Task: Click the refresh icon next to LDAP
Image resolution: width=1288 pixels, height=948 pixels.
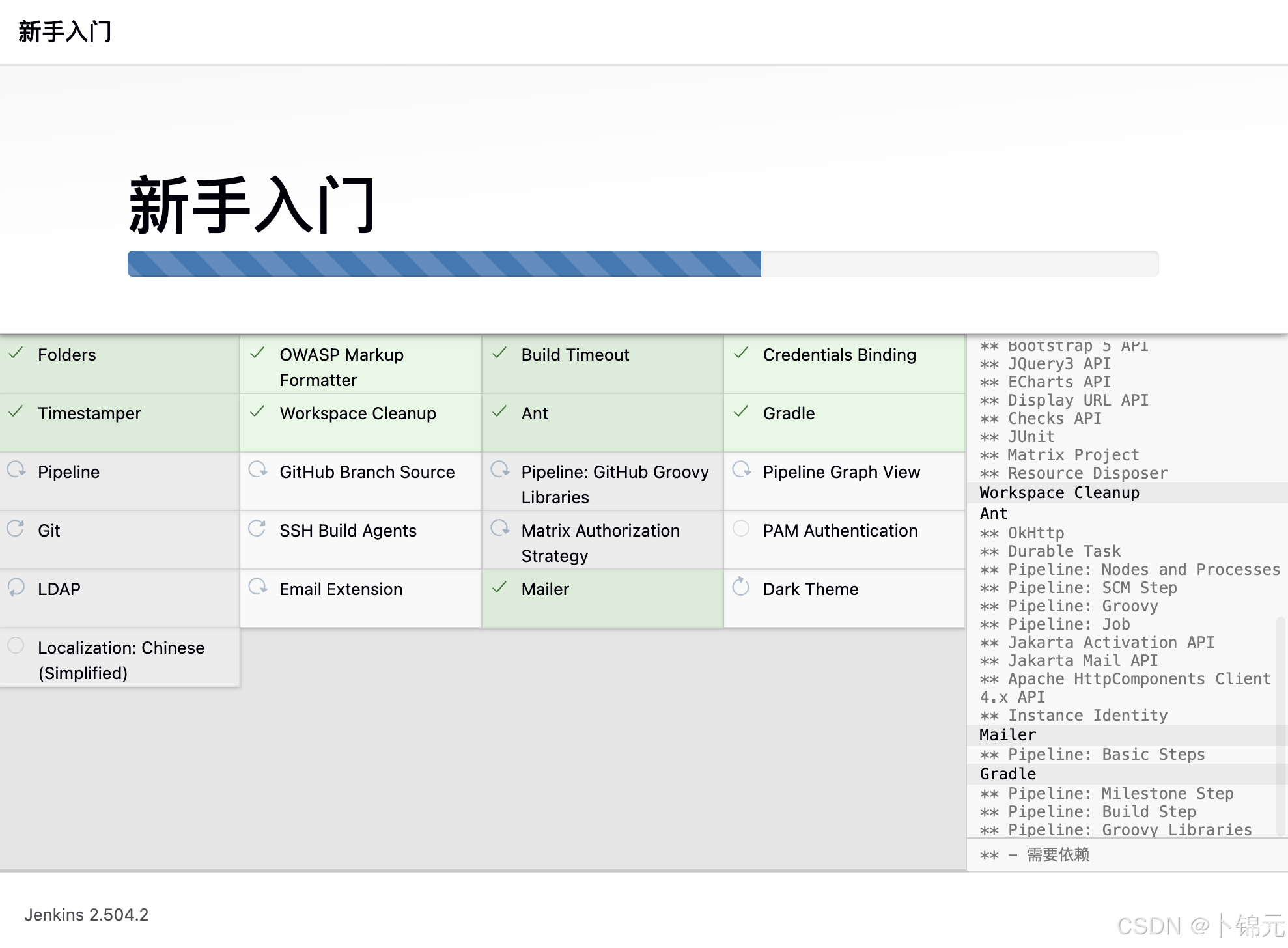Action: tap(16, 589)
